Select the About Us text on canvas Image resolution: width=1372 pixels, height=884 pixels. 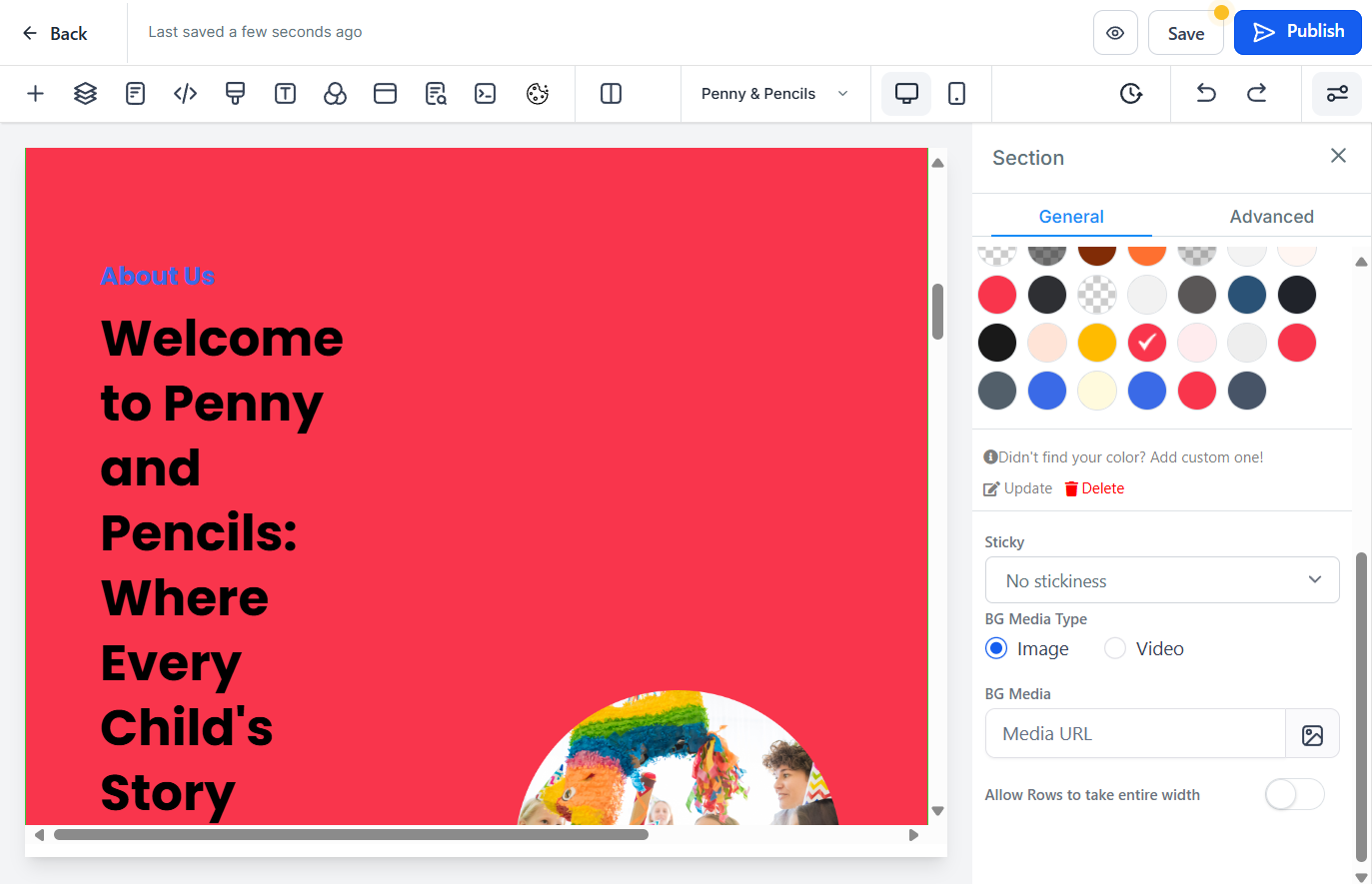coord(158,276)
